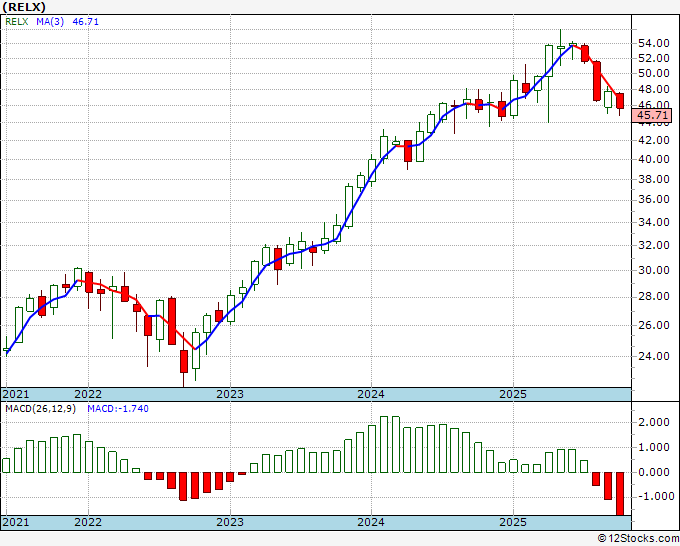Viewport: 680px width, 546px height.
Task: Click the 30.00 price axis label
Action: pos(654,270)
